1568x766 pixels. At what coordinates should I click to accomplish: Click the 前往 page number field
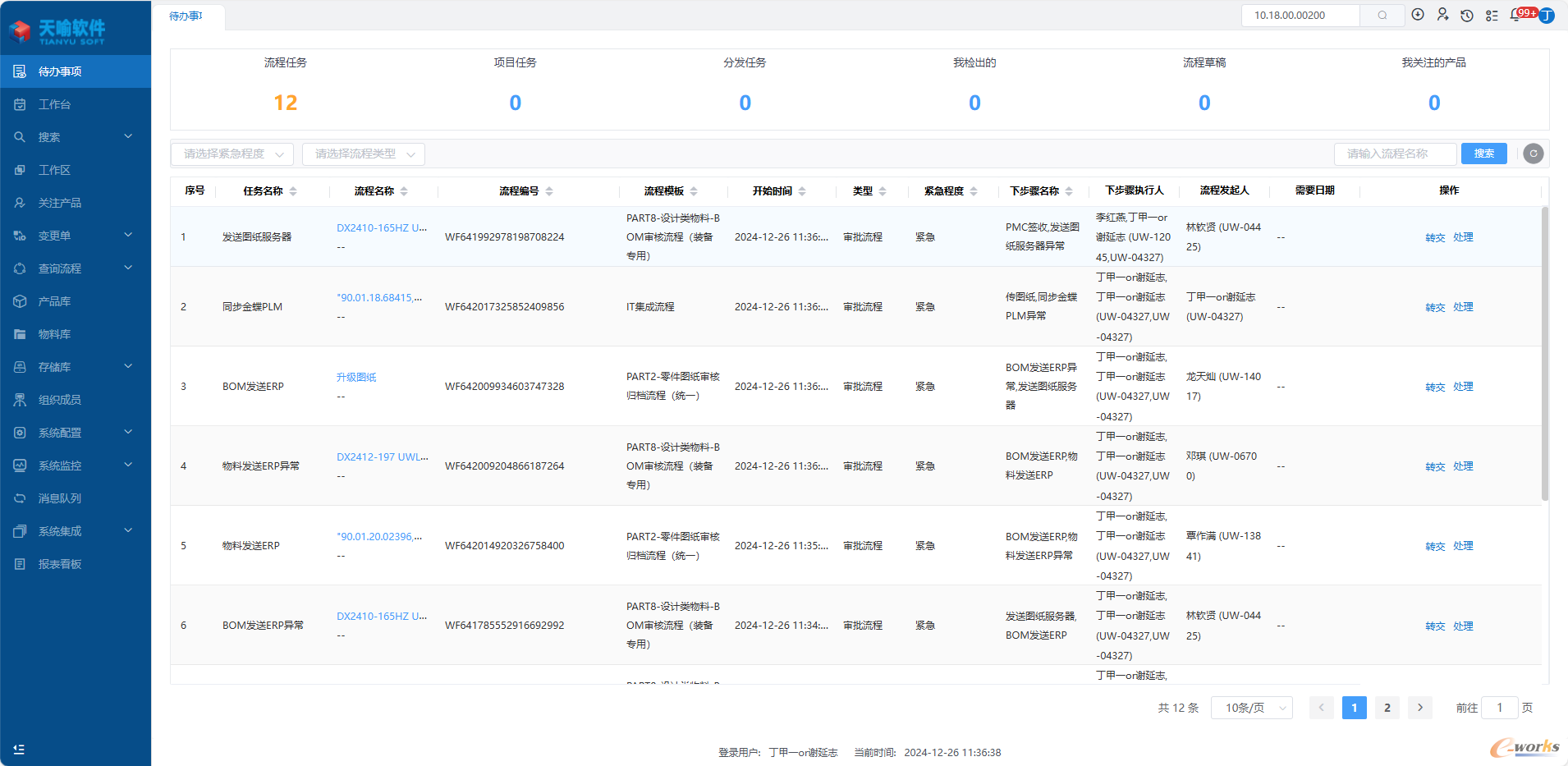coord(1500,708)
